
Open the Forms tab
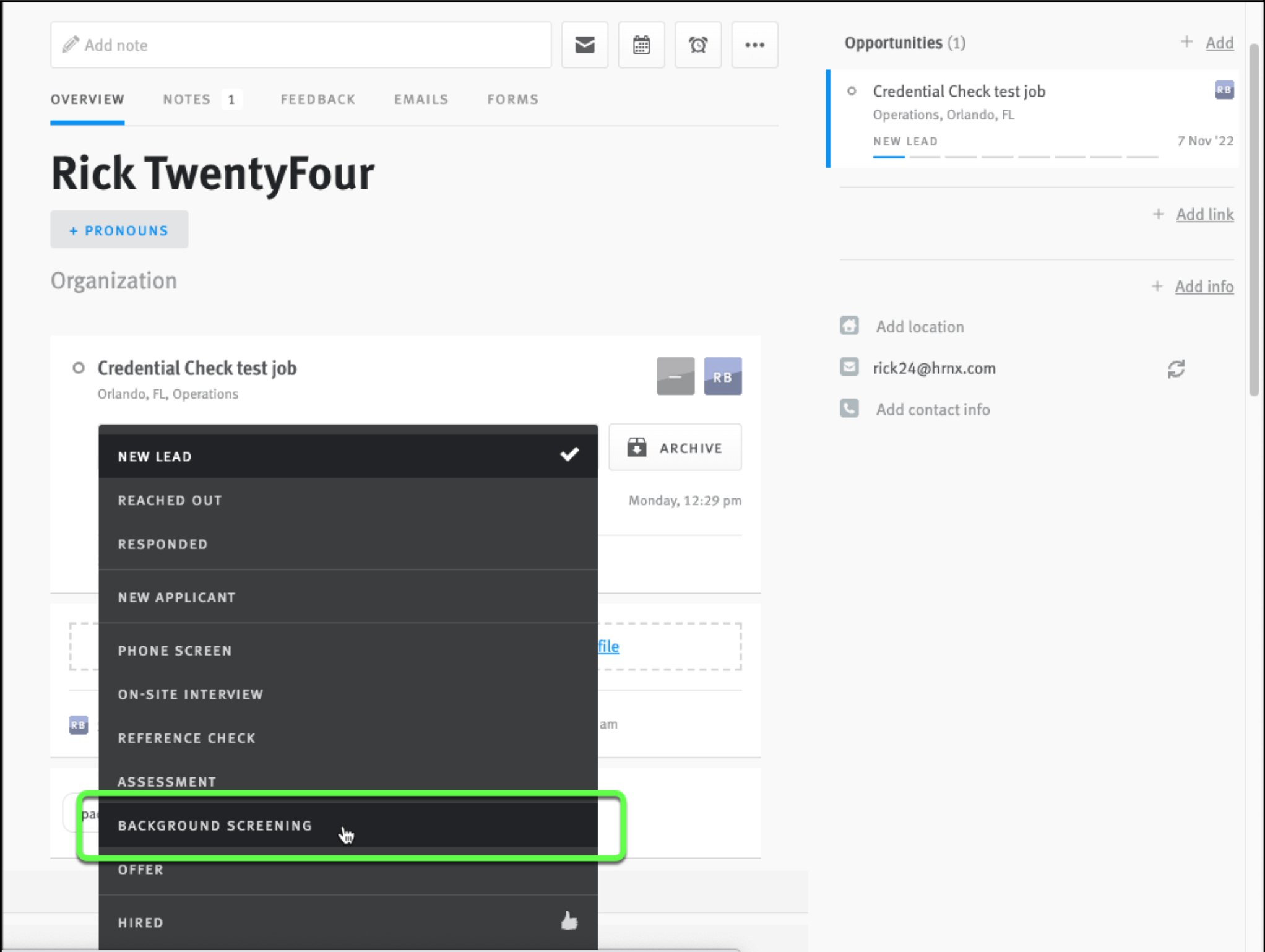pos(512,99)
